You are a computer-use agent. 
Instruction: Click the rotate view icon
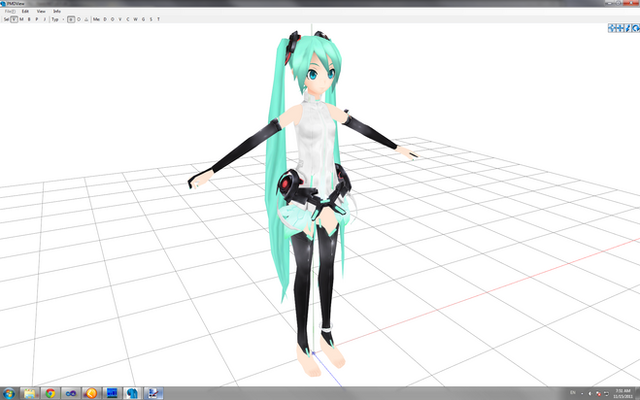(636, 28)
